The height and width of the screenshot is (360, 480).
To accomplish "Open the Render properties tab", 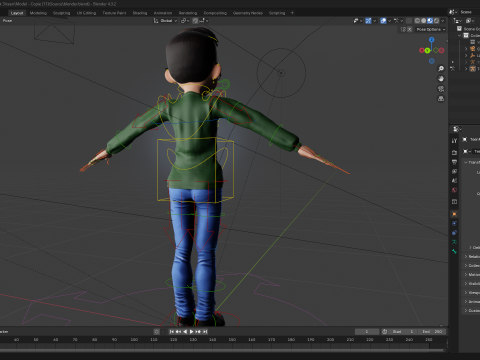I will 454,152.
